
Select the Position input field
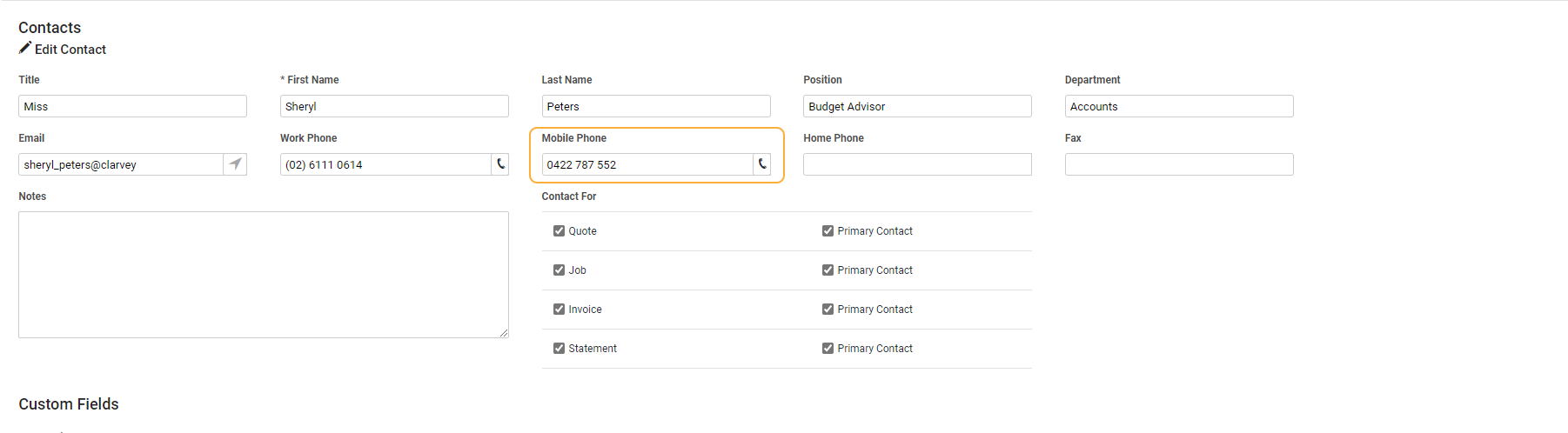click(x=917, y=106)
